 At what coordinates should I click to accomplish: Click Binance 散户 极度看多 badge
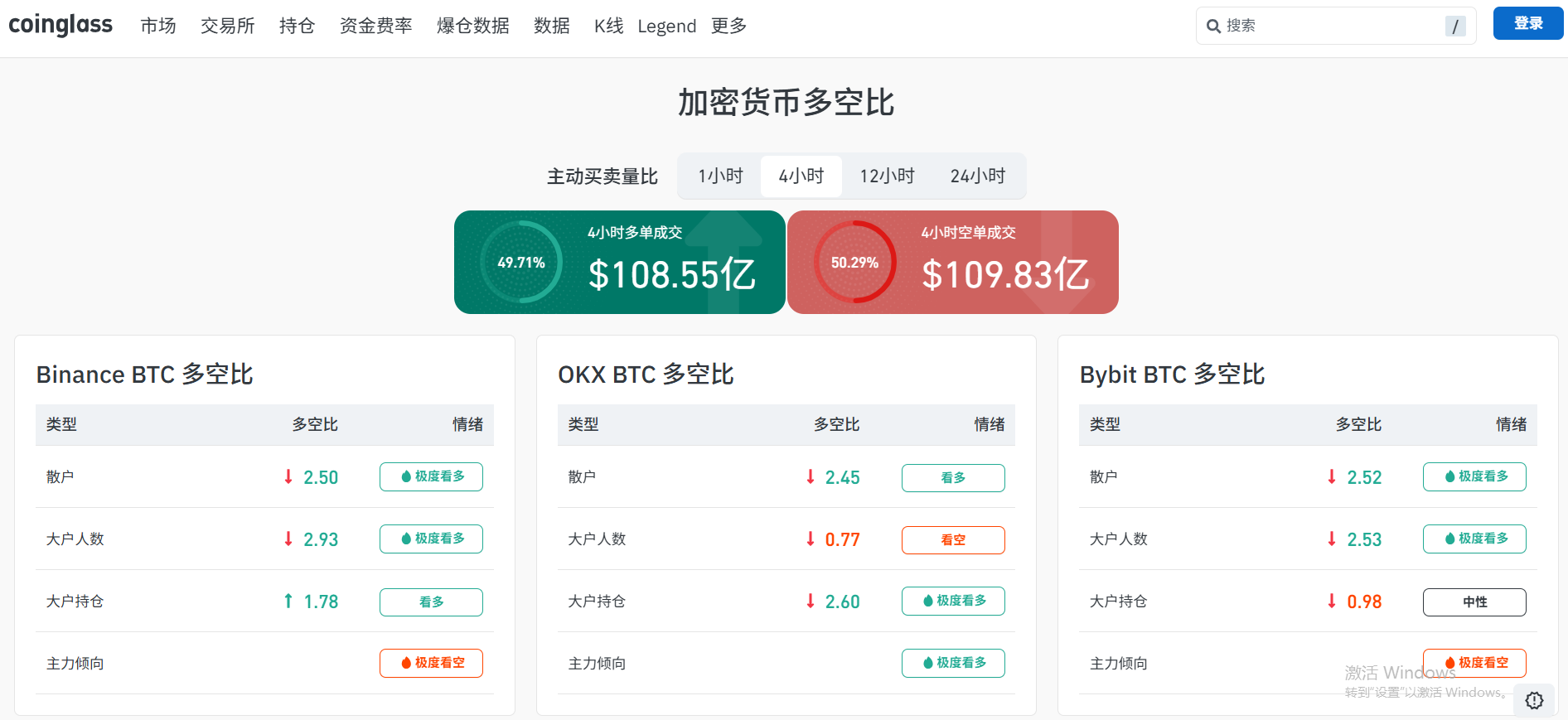coord(431,476)
